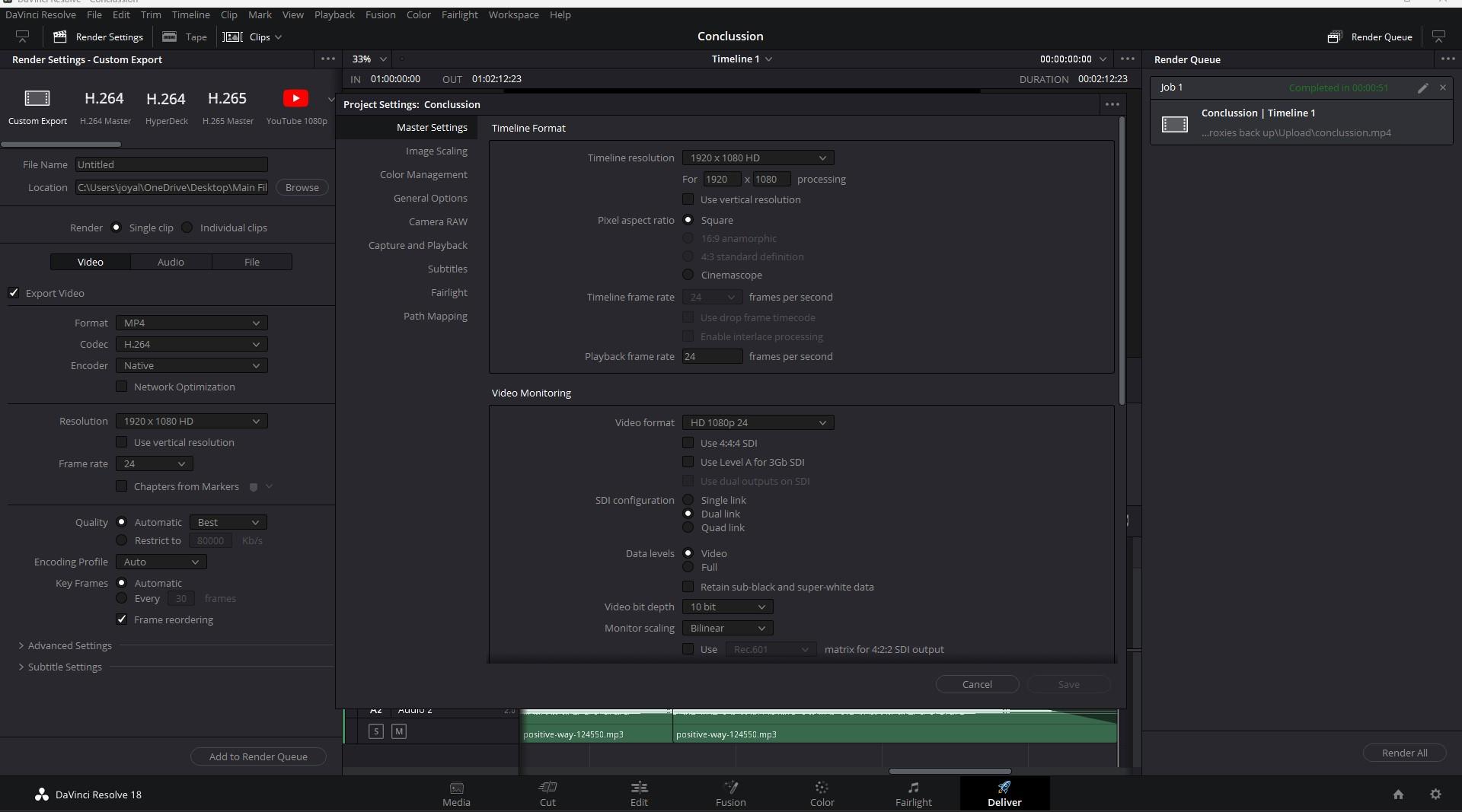Expand Advanced Settings section

(x=65, y=645)
